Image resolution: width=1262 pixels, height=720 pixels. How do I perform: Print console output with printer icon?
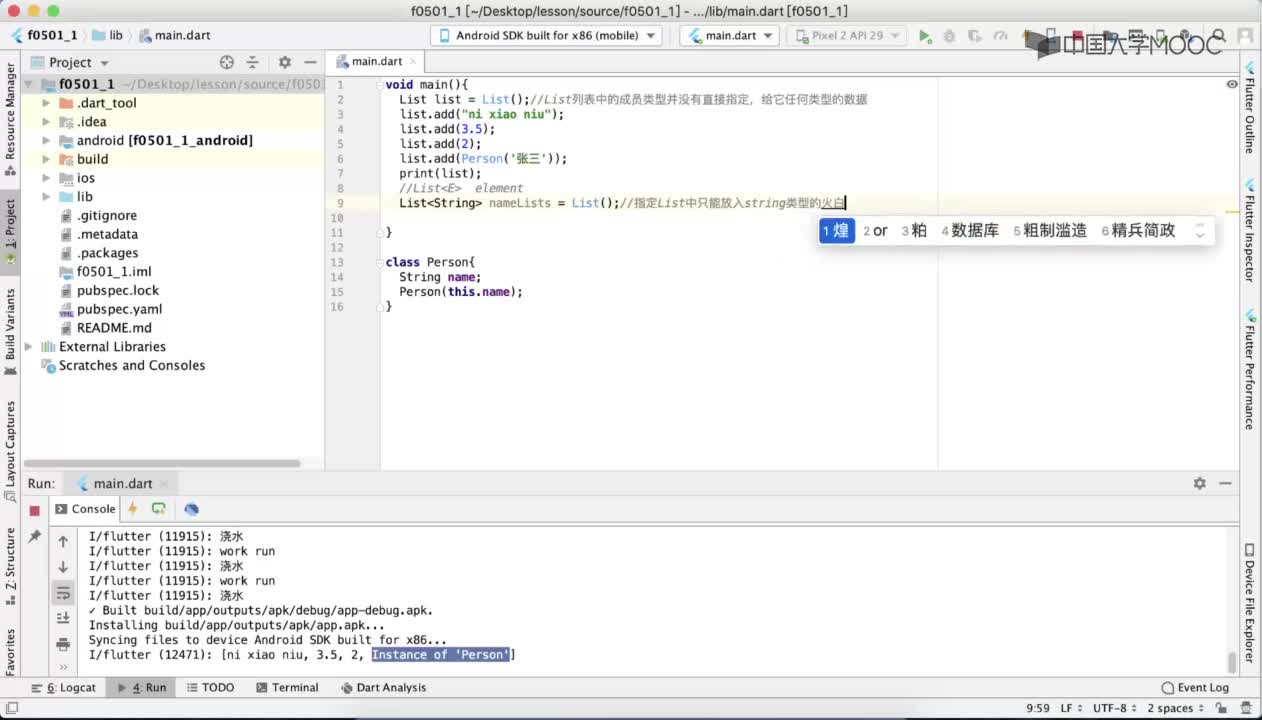click(63, 644)
